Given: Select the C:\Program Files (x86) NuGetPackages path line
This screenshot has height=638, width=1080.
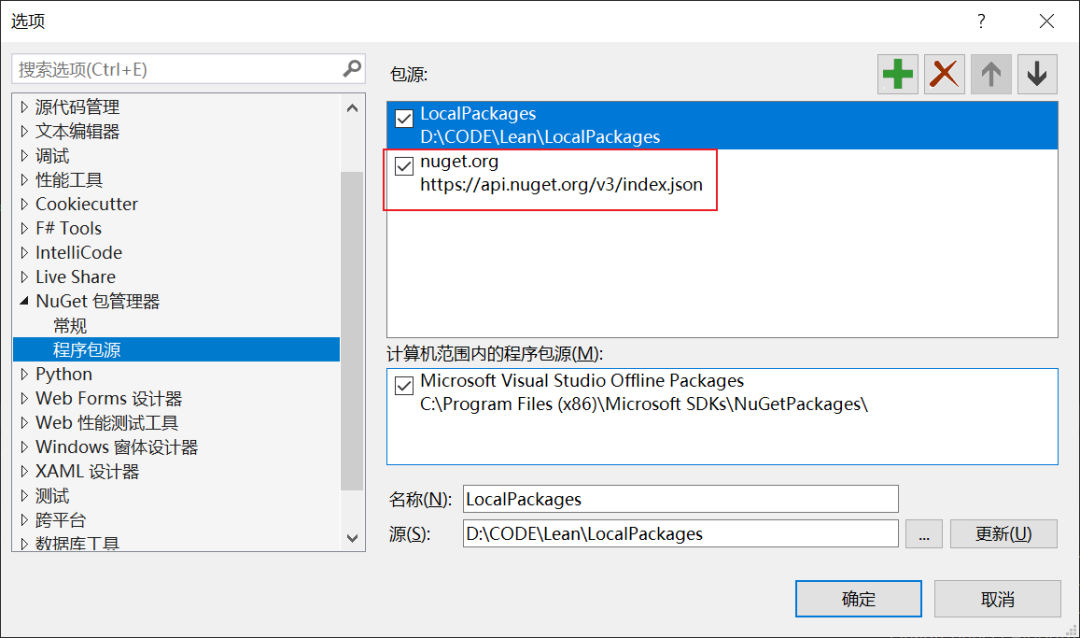Looking at the screenshot, I should click(644, 404).
